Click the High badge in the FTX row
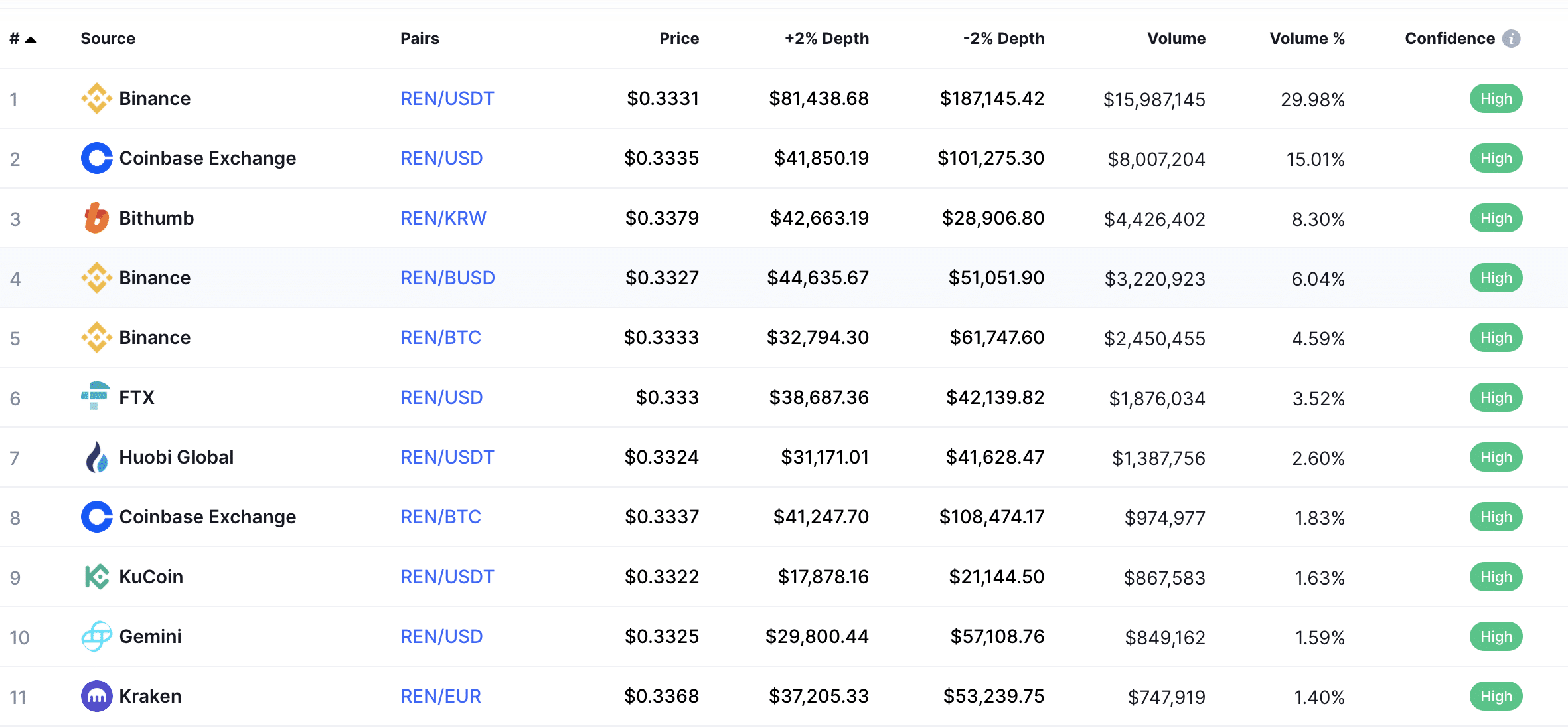This screenshot has height=728, width=1568. click(1496, 397)
